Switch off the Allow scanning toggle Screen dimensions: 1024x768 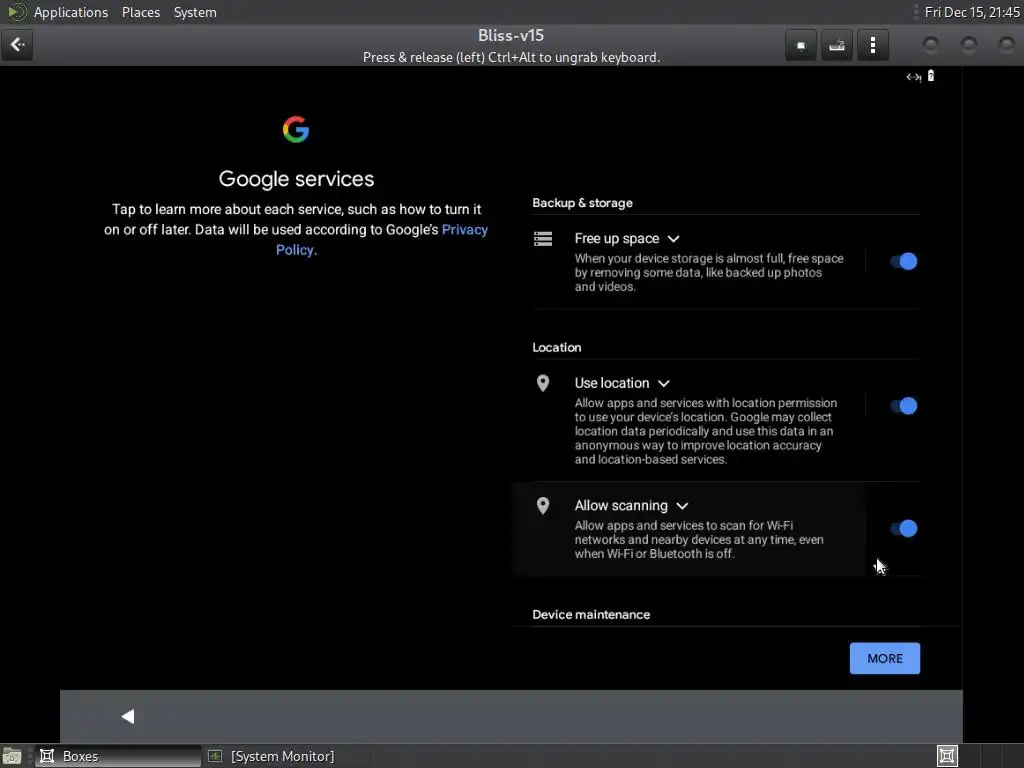click(x=904, y=528)
